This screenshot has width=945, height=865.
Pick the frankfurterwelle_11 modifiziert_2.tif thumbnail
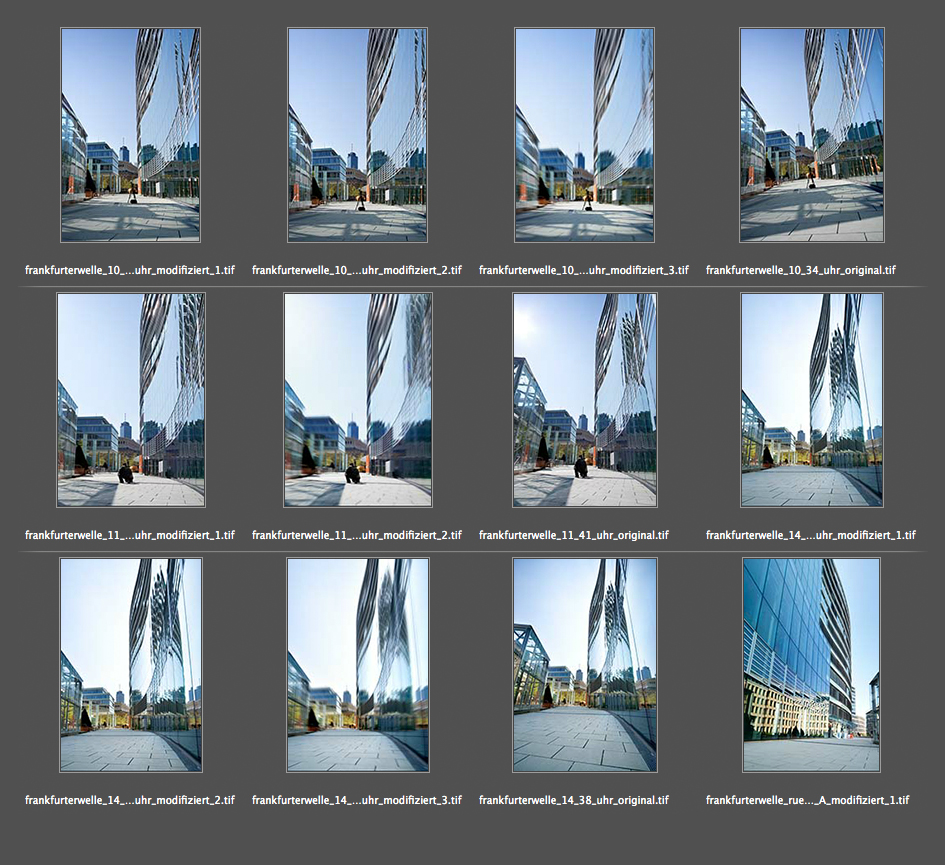click(357, 400)
